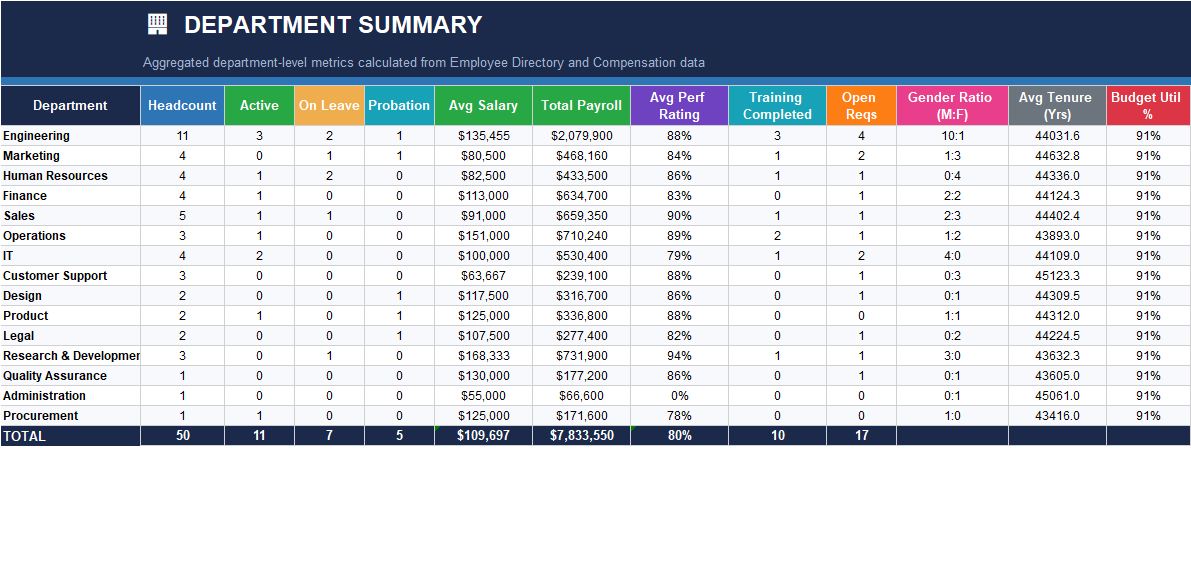Select the Operations department cell
Image resolution: width=1191 pixels, height=566 pixels.
click(71, 236)
